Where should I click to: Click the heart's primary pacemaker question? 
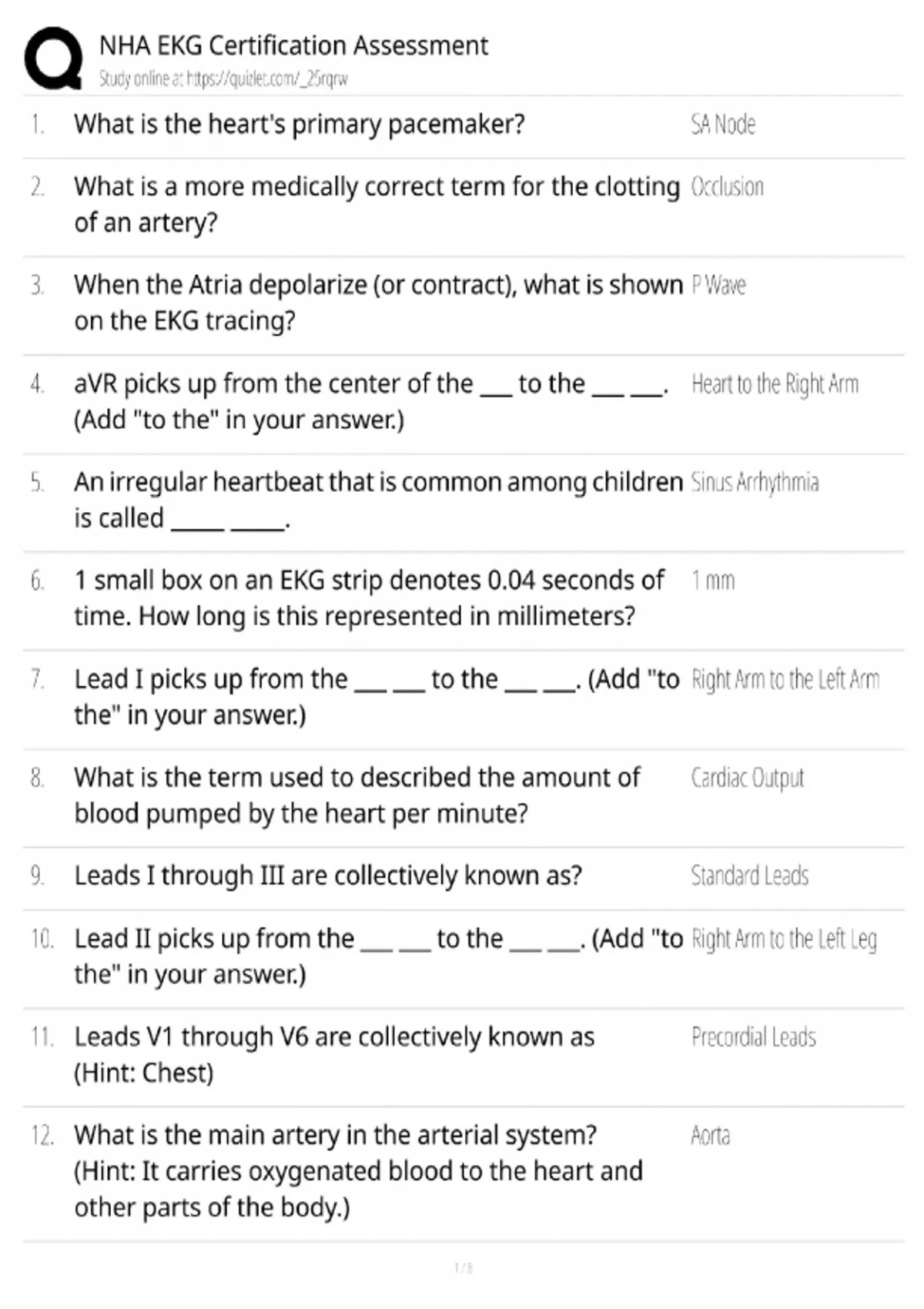click(300, 125)
